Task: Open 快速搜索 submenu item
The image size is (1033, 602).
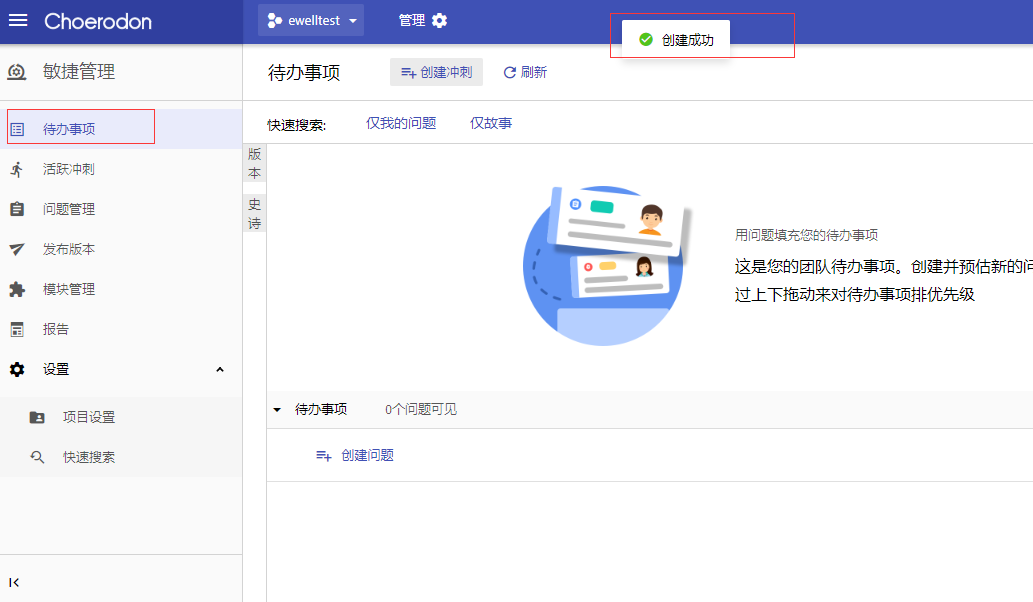Action: pos(121,457)
